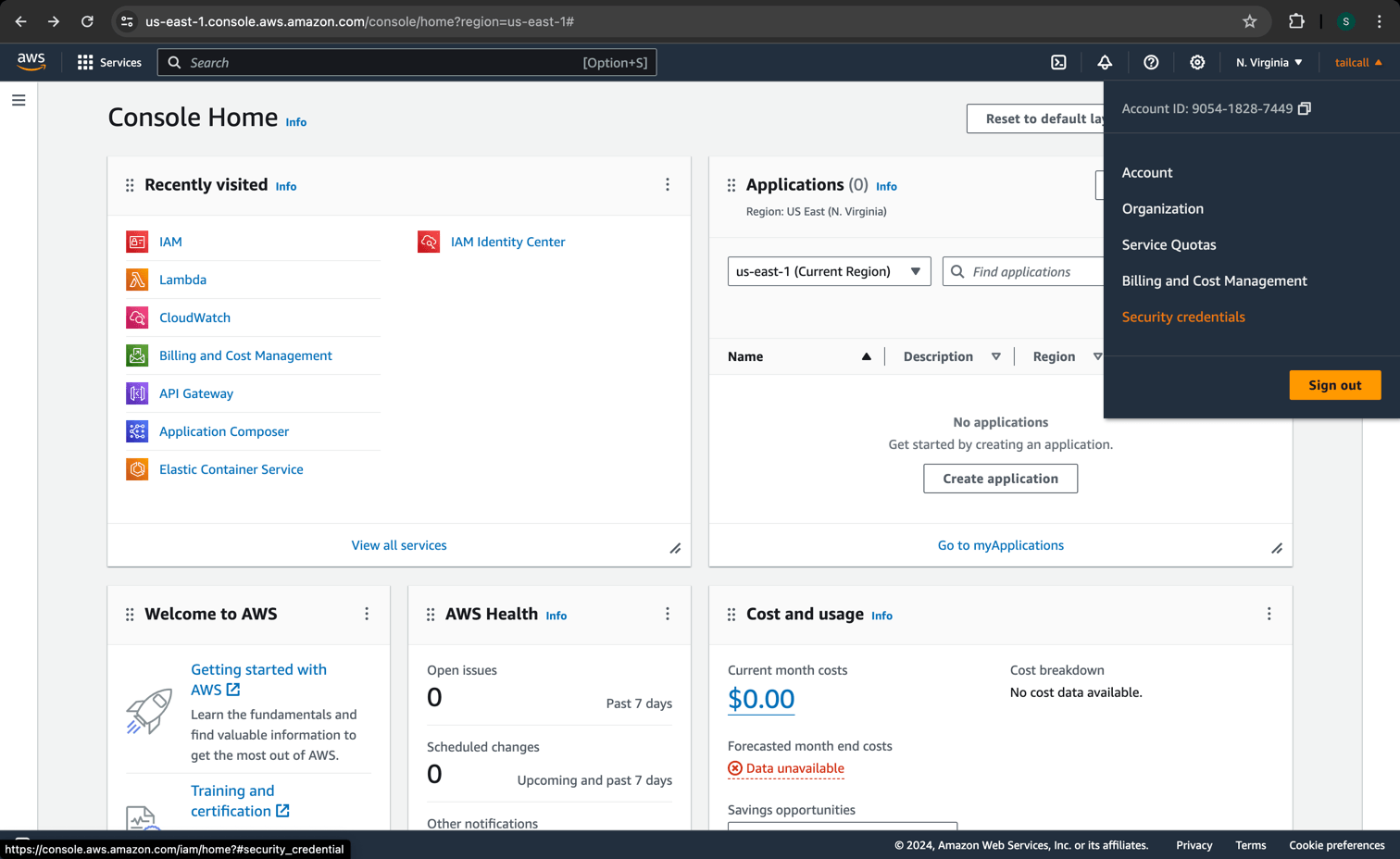Open the CloudShell terminal icon

pos(1058,62)
